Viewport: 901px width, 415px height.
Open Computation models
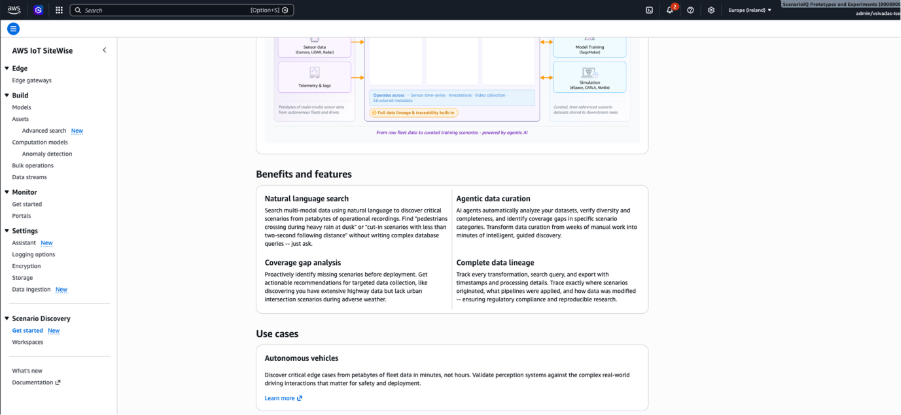tap(40, 143)
